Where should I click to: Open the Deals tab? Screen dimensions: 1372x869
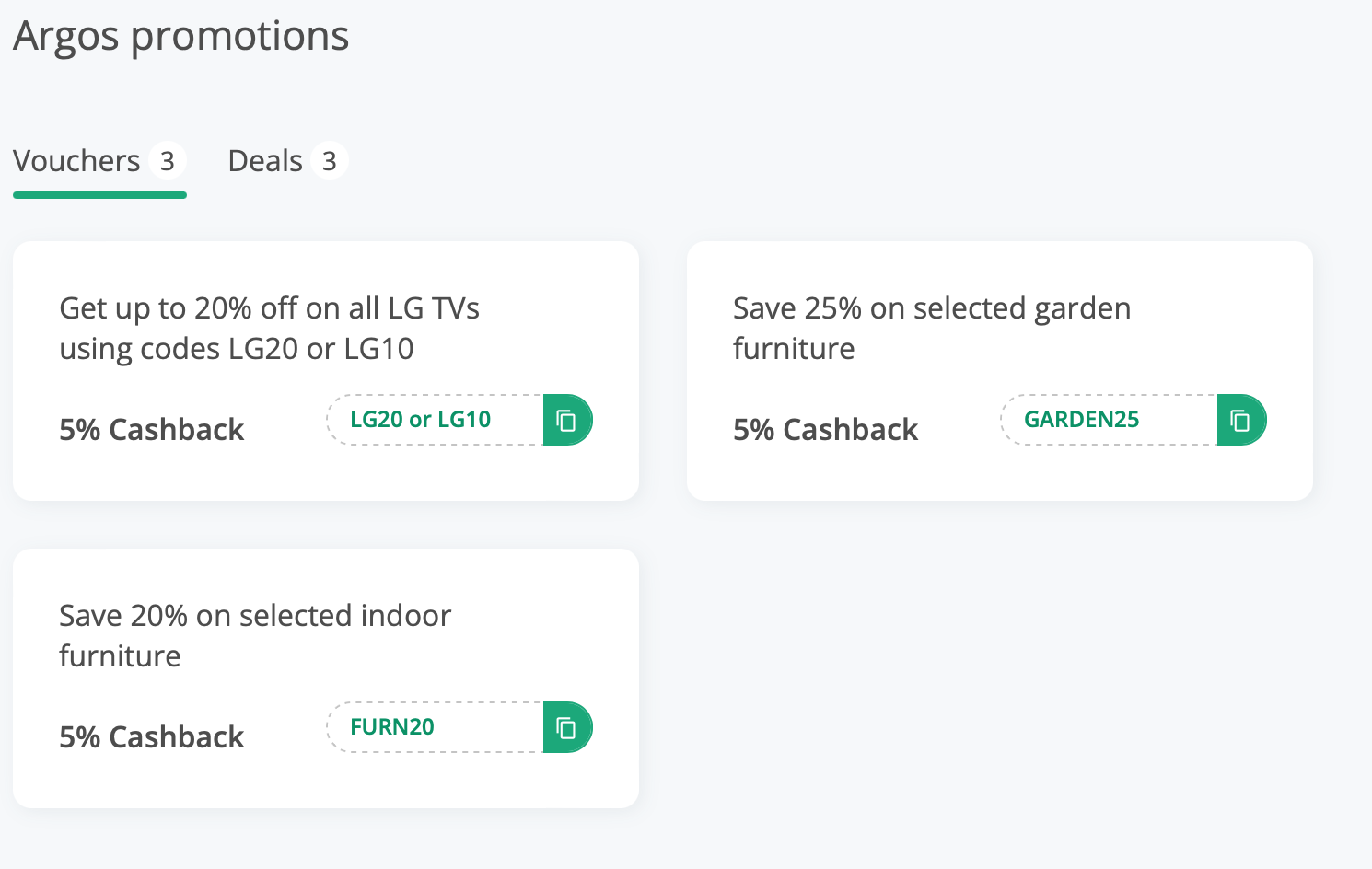tap(287, 161)
